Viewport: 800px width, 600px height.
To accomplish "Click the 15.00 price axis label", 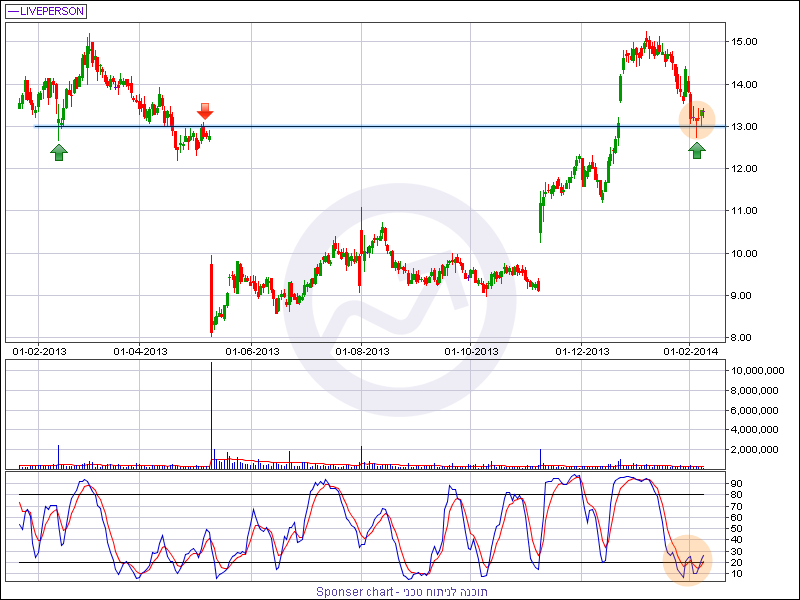I will click(x=743, y=42).
